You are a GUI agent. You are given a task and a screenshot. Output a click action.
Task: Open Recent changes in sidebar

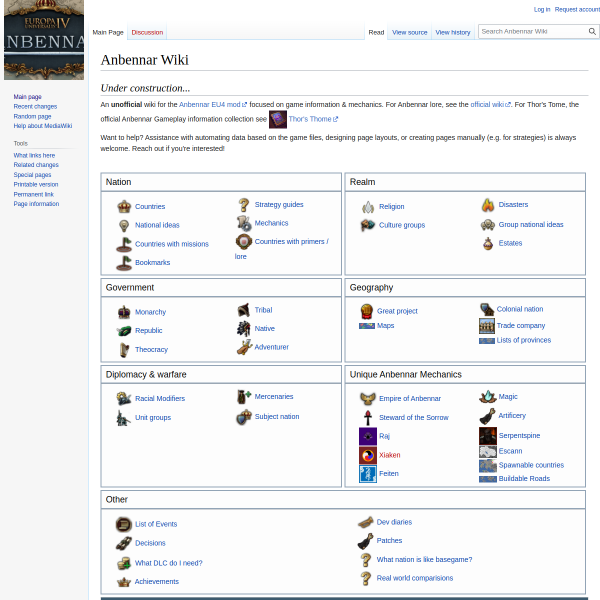[x=35, y=106]
